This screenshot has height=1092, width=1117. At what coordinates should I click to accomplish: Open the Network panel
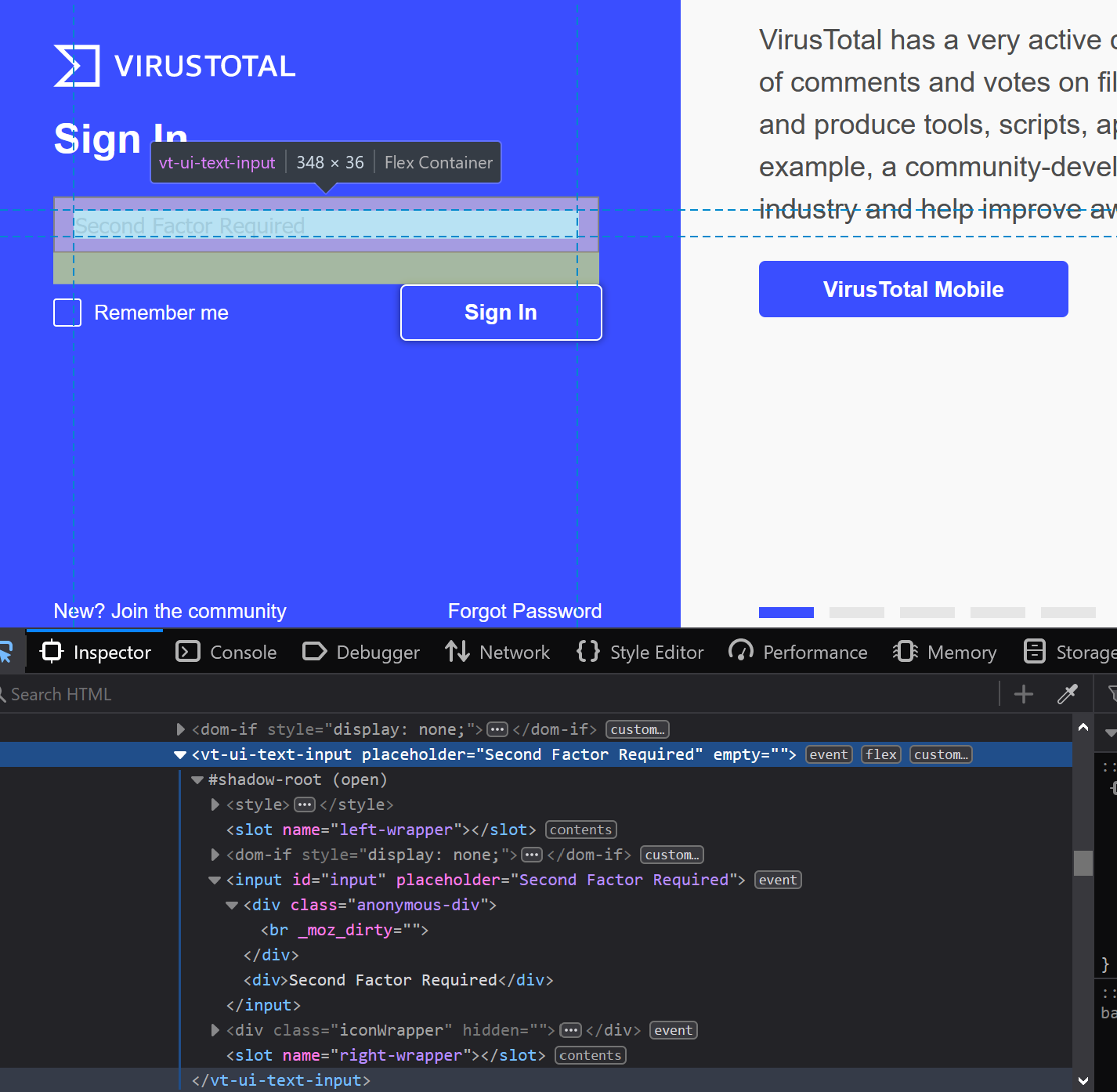click(x=497, y=652)
